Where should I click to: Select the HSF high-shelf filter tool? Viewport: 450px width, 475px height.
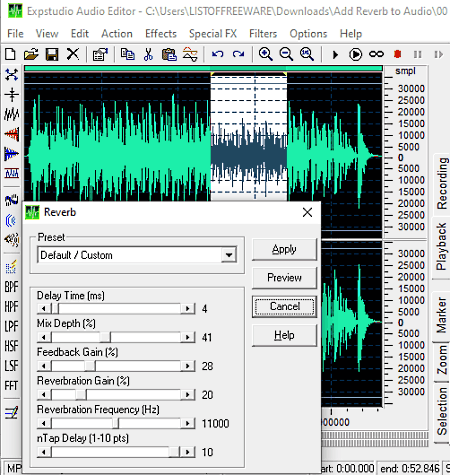11,346
